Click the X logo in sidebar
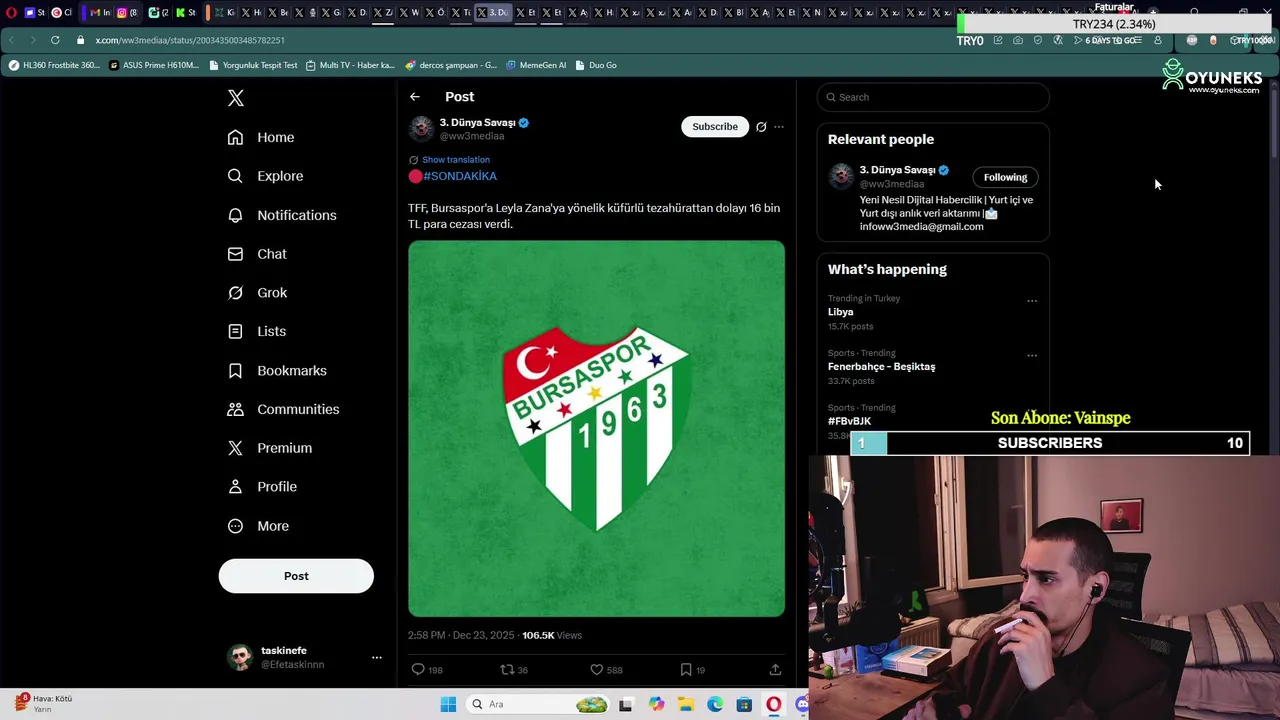This screenshot has height=720, width=1280. tap(235, 98)
